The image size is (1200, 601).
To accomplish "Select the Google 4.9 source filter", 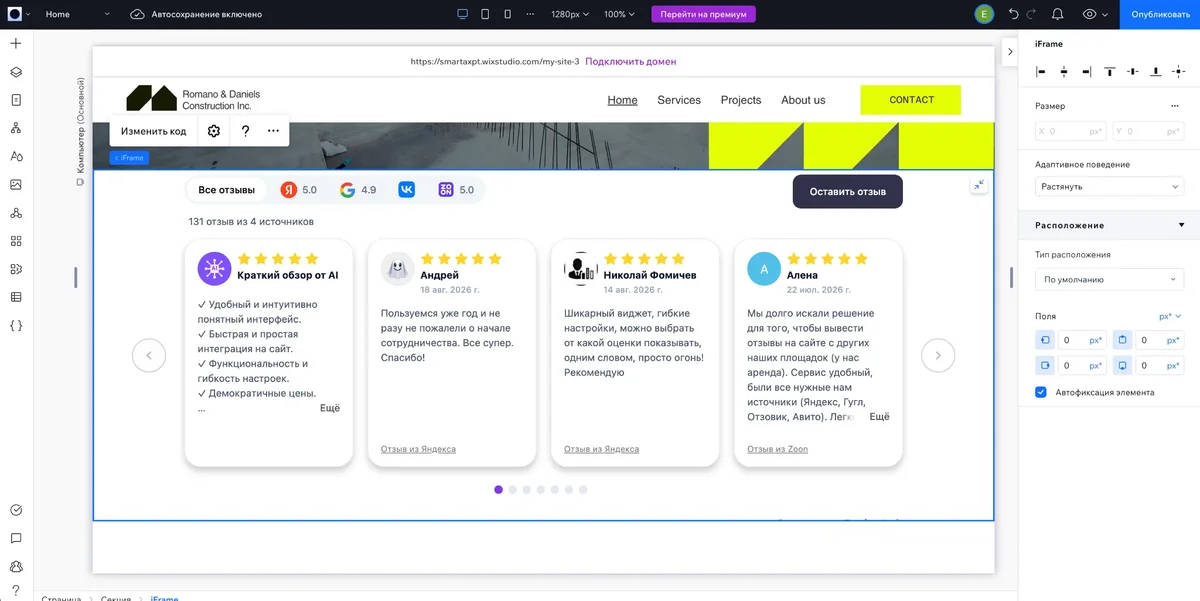I will [x=358, y=189].
